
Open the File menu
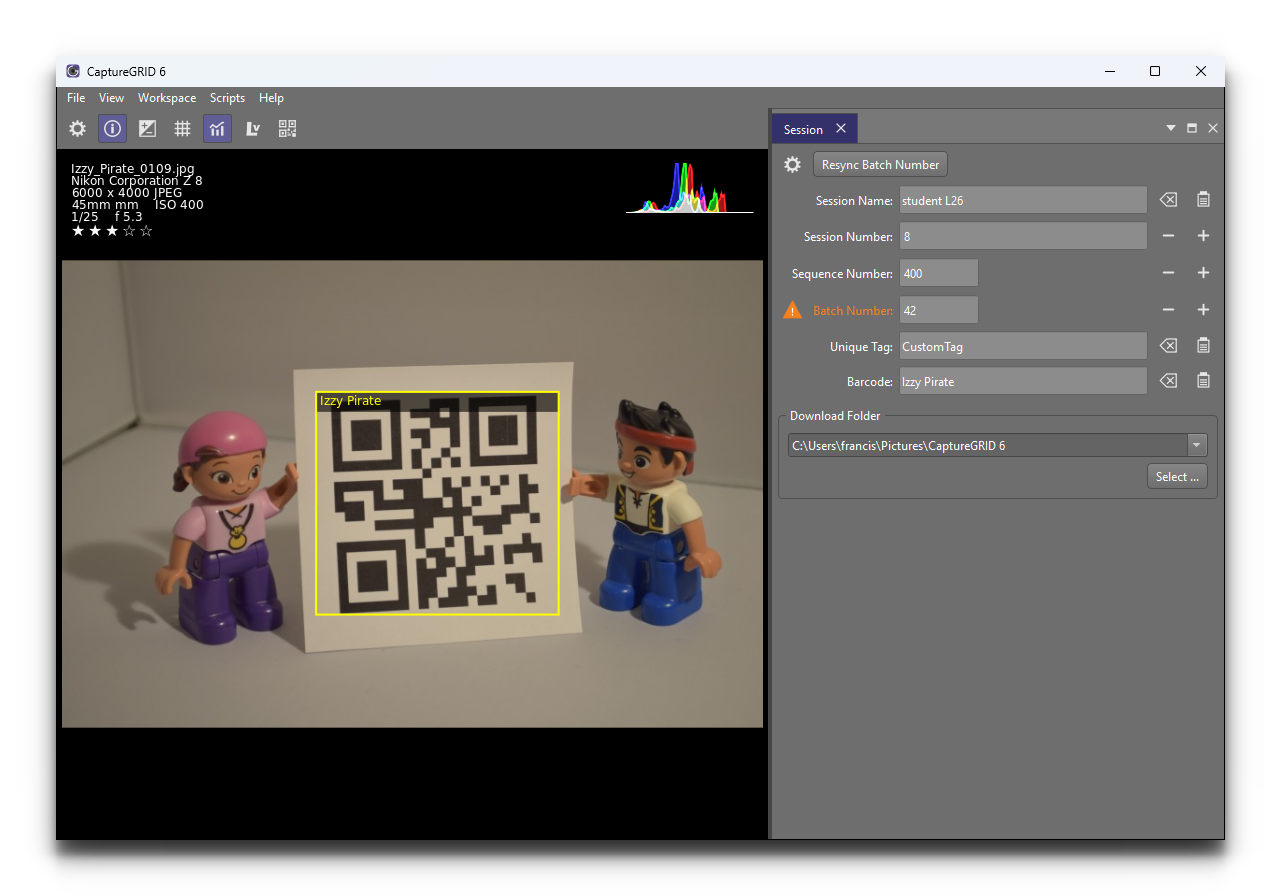pyautogui.click(x=76, y=98)
